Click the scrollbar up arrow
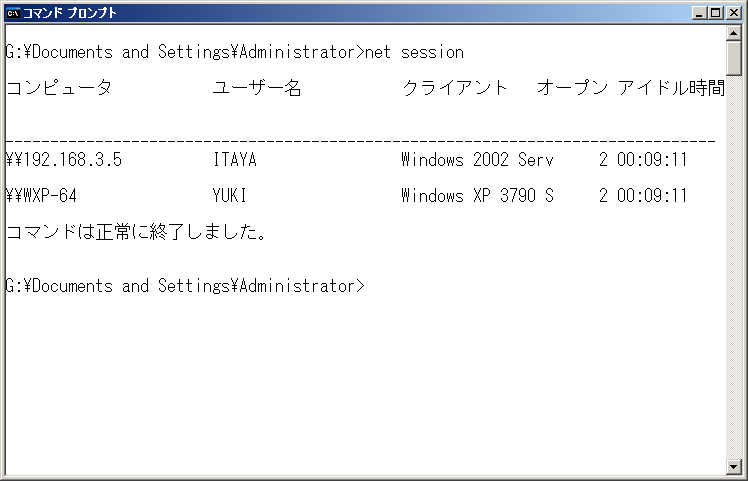Screen dimensions: 748x481 [734, 32]
